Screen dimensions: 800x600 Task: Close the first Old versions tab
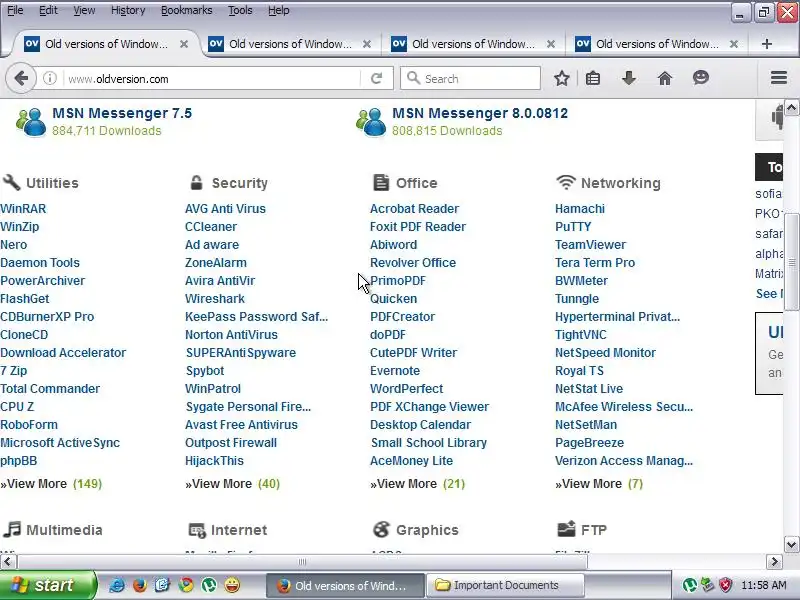click(184, 44)
